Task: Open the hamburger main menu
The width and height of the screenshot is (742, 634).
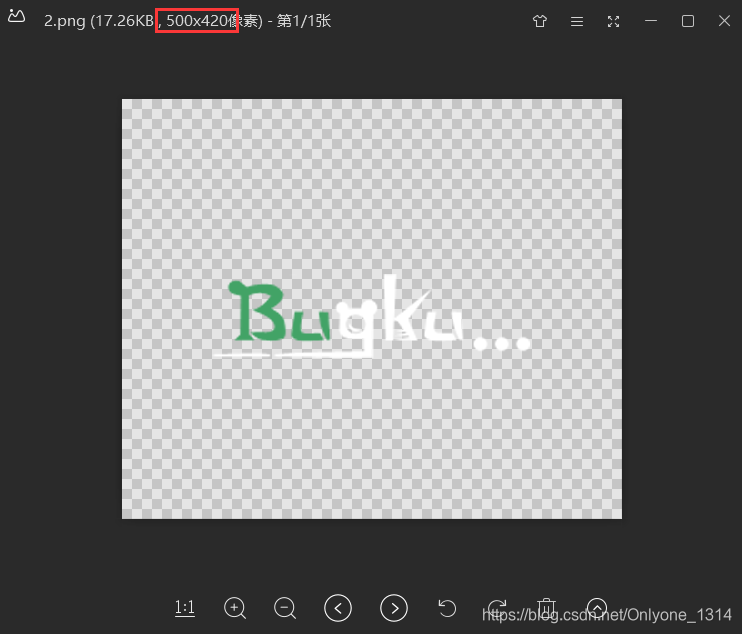Action: coord(577,21)
